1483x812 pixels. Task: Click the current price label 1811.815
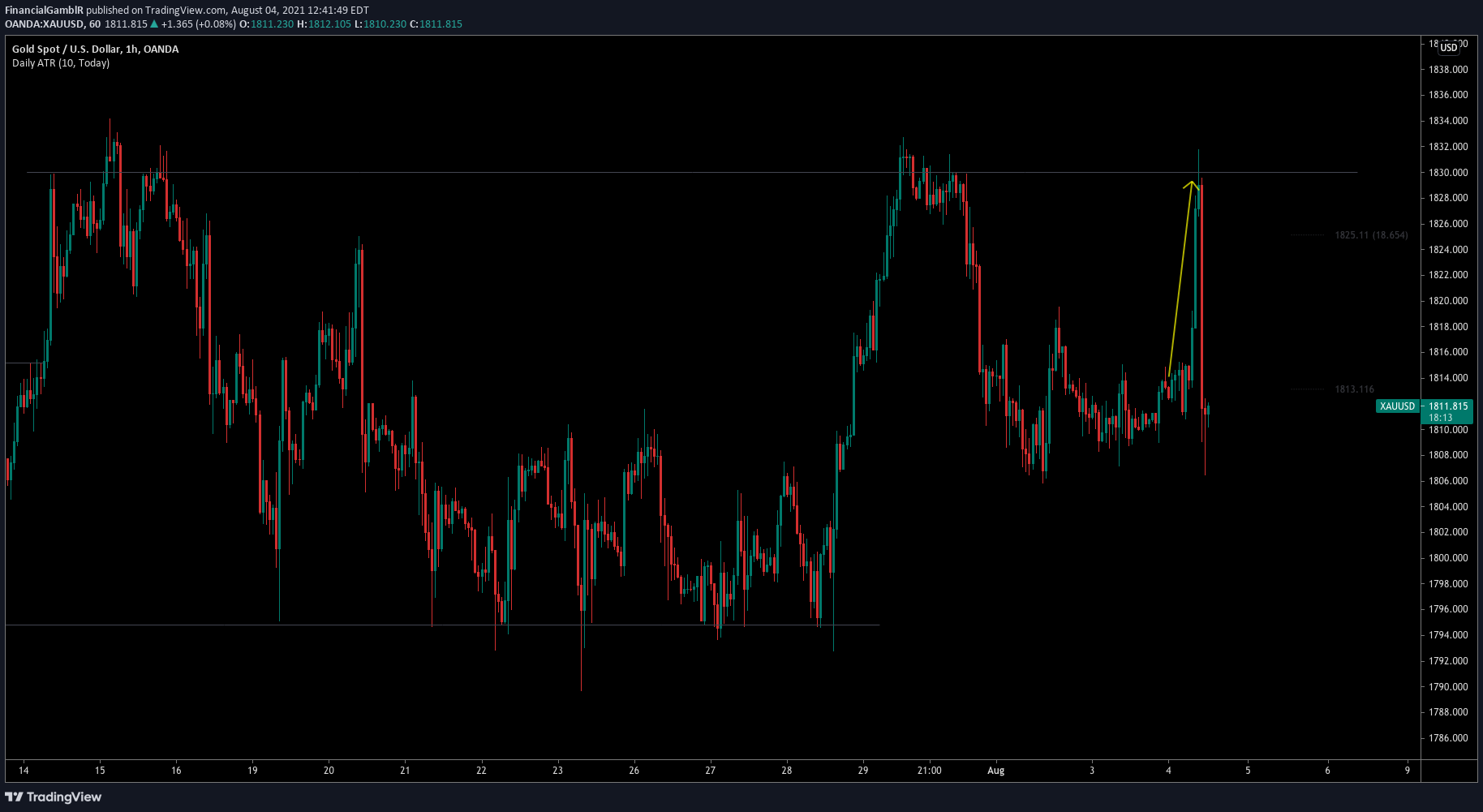click(x=1448, y=406)
